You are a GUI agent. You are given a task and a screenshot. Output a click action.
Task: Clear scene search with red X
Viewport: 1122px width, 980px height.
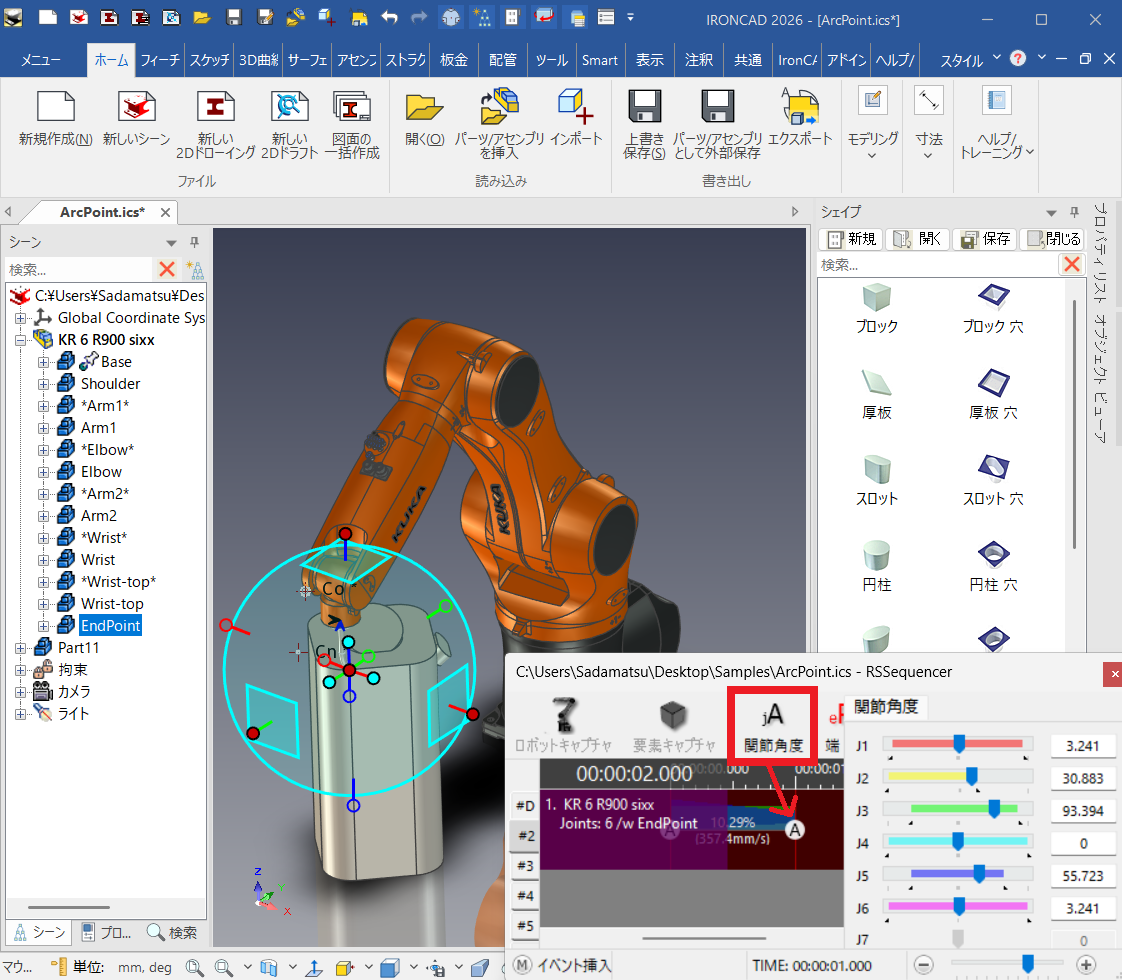click(x=167, y=269)
